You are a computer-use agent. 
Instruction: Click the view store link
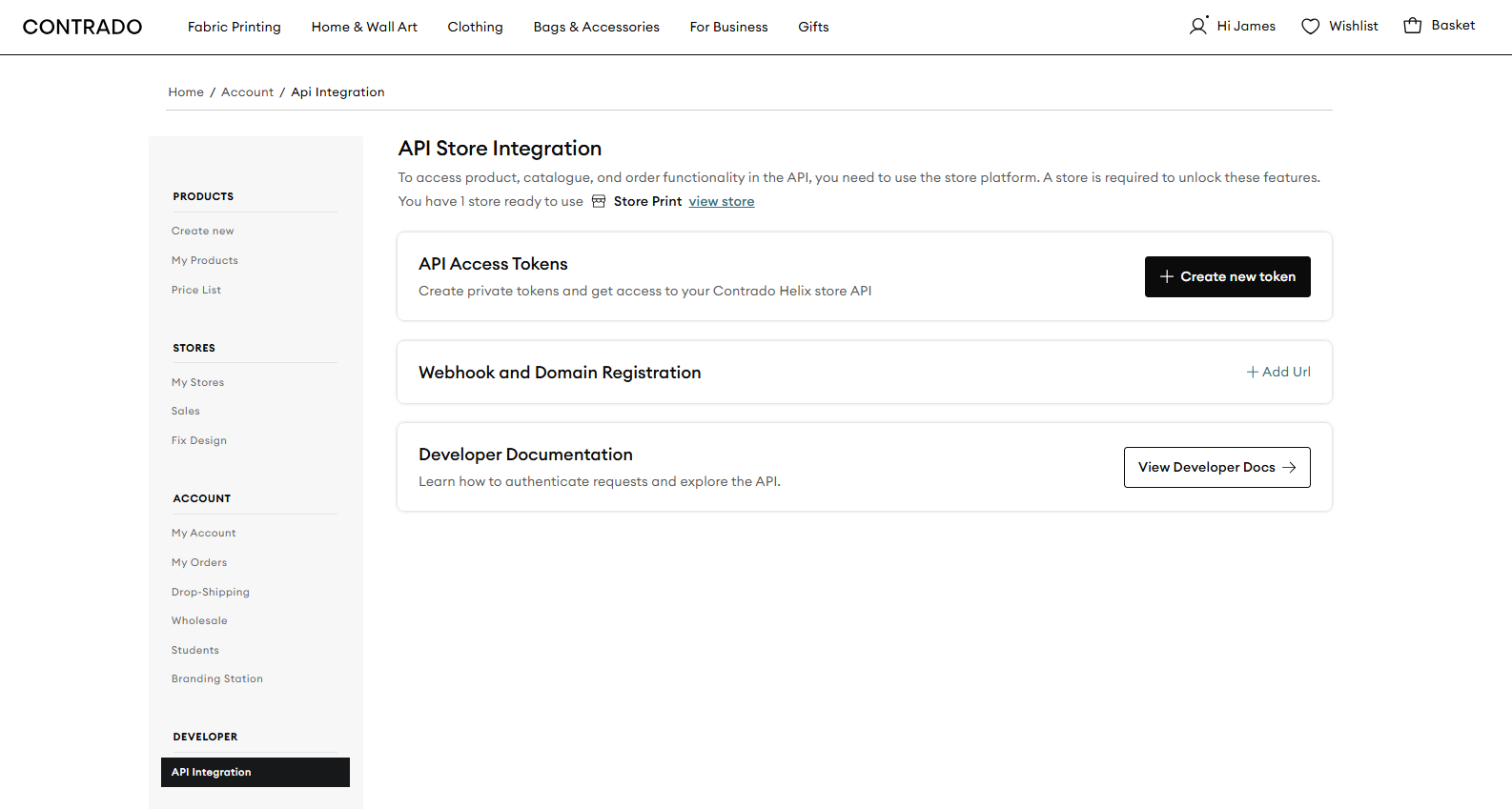(722, 201)
